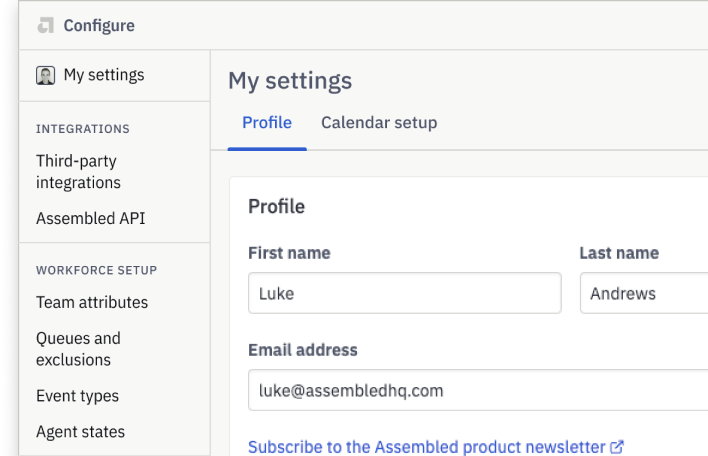The height and width of the screenshot is (456, 708).
Task: Click the external-link icon after the newsletter link
Action: [617, 447]
